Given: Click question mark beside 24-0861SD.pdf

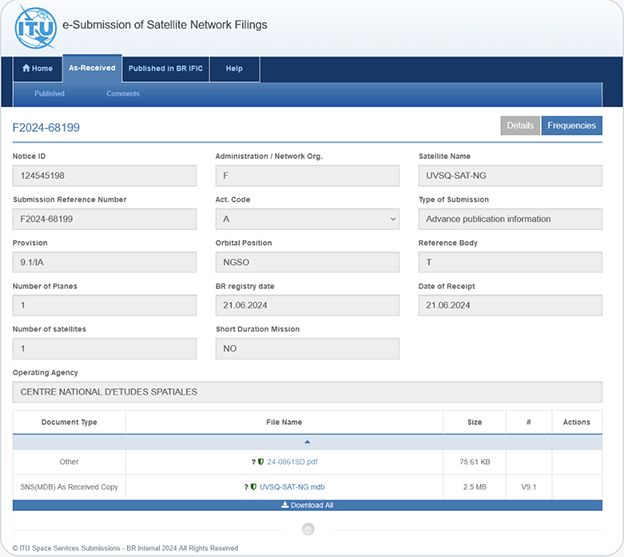Looking at the screenshot, I should click(254, 462).
